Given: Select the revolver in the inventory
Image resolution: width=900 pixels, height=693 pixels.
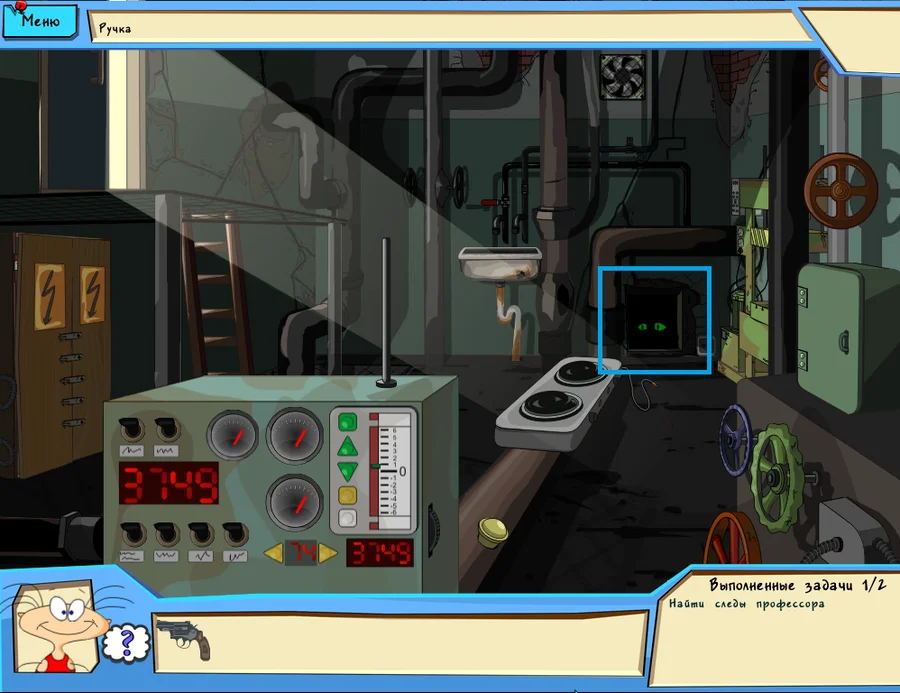Looking at the screenshot, I should (183, 638).
